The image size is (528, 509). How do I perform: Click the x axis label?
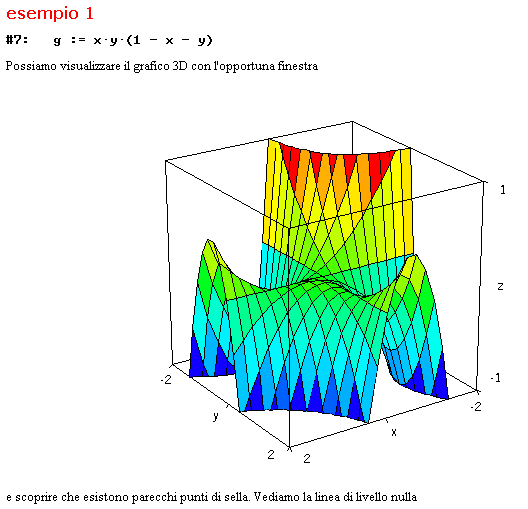pos(394,432)
